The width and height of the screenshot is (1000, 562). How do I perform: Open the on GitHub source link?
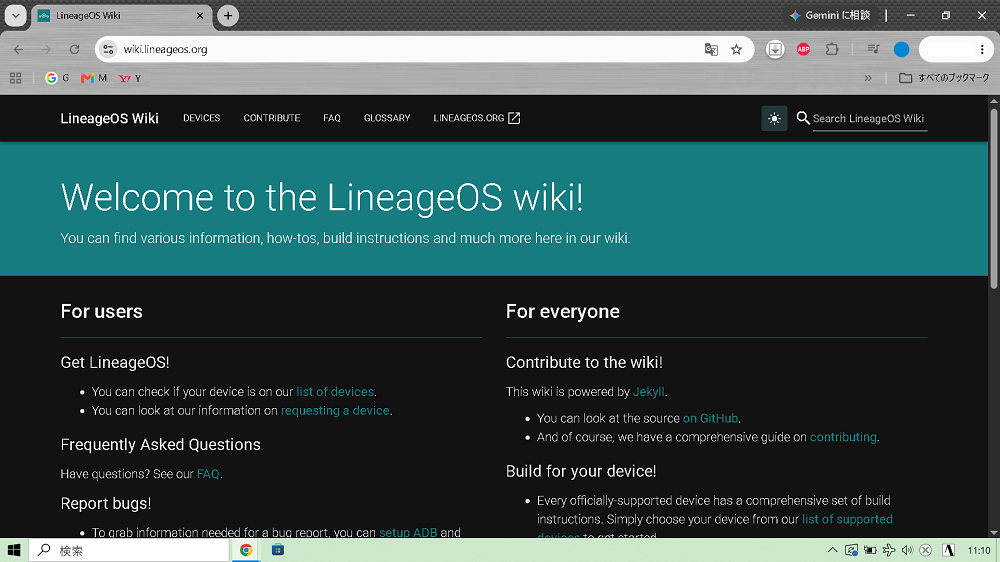pyautogui.click(x=710, y=418)
